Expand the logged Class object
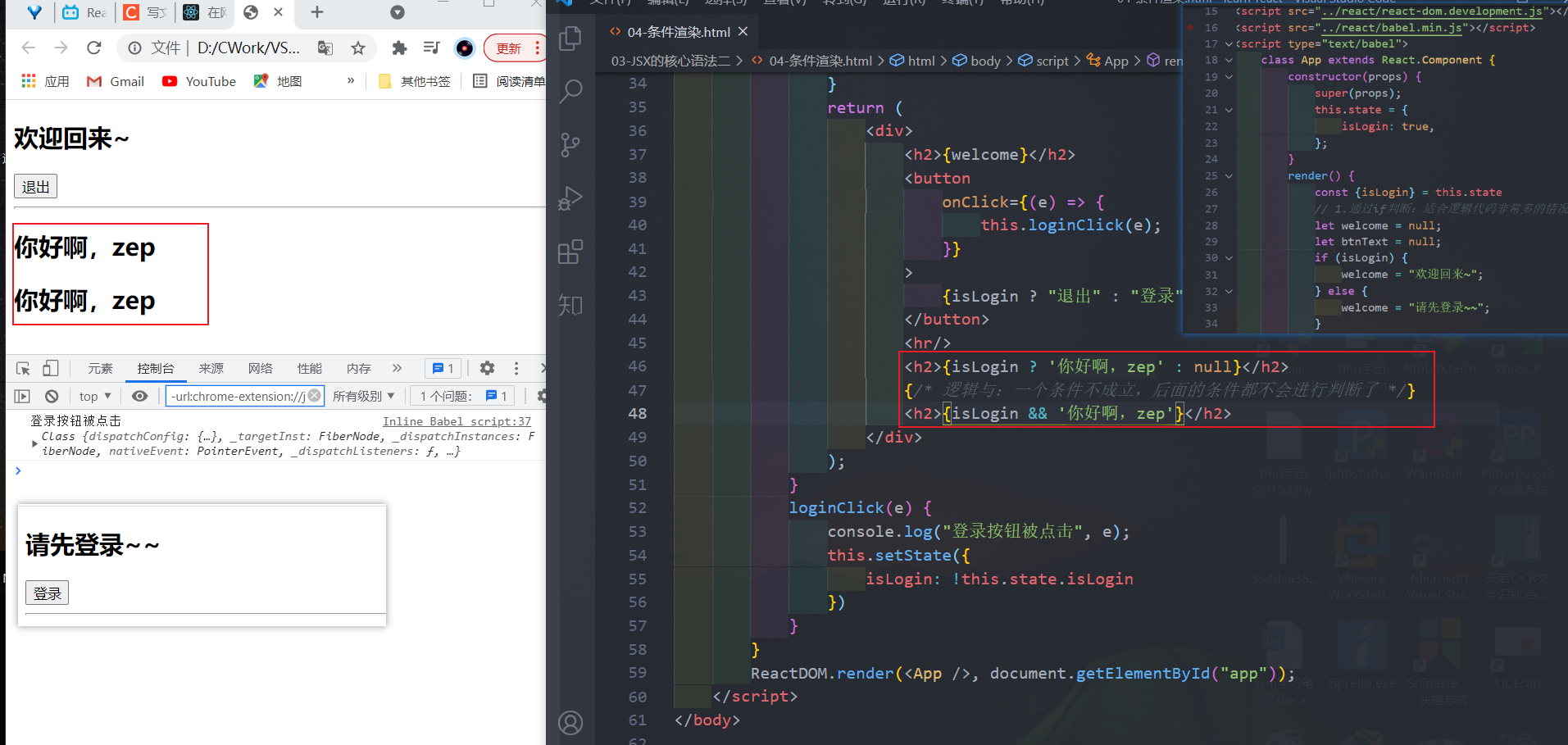The height and width of the screenshot is (745, 1568). 34,443
